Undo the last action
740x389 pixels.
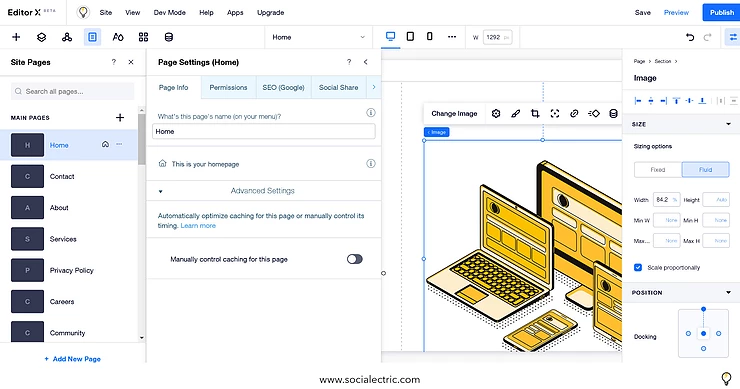pyautogui.click(x=690, y=37)
